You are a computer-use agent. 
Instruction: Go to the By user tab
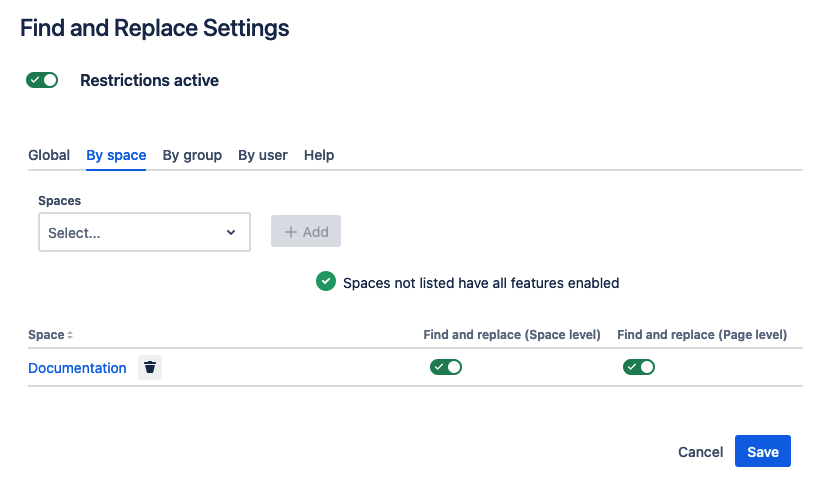click(x=263, y=155)
